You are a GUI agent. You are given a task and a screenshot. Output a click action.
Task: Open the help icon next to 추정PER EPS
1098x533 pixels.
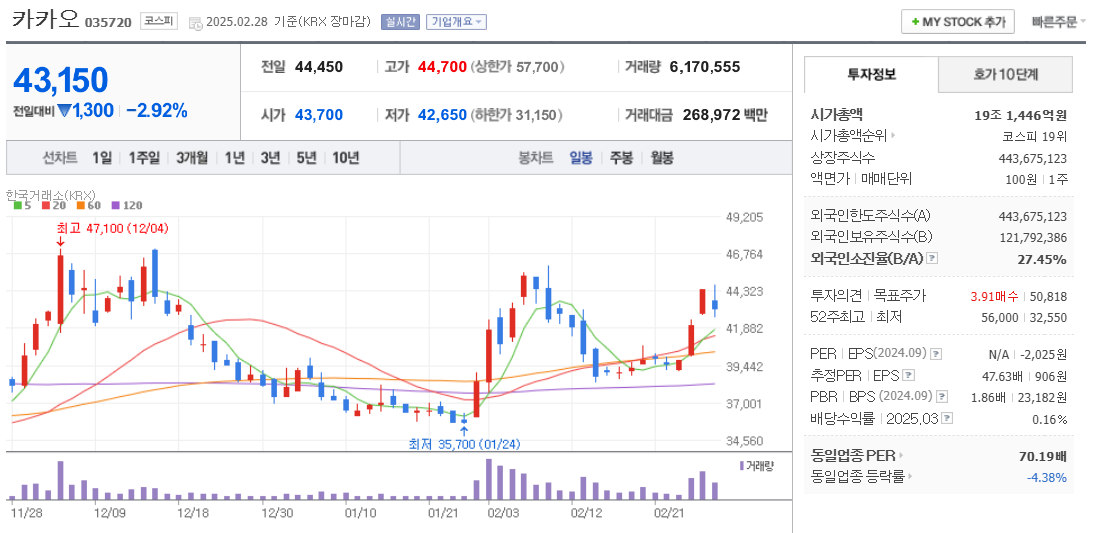pos(909,375)
